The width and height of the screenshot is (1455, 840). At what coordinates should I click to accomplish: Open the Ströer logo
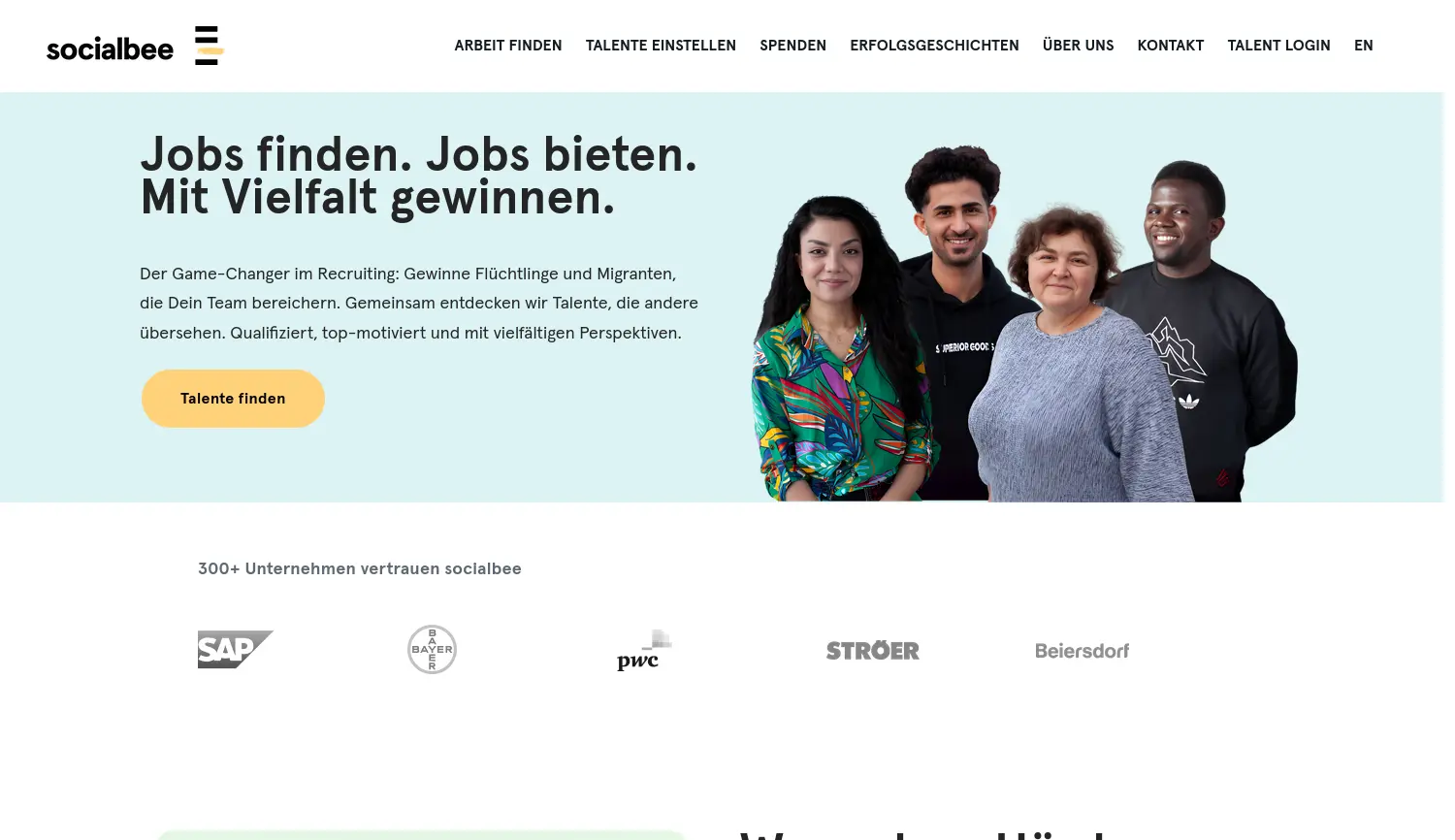pyautogui.click(x=873, y=651)
